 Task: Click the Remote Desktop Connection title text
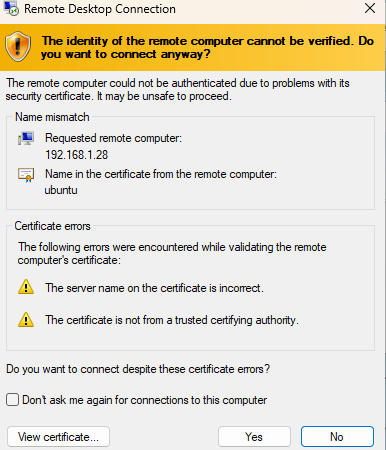click(100, 9)
